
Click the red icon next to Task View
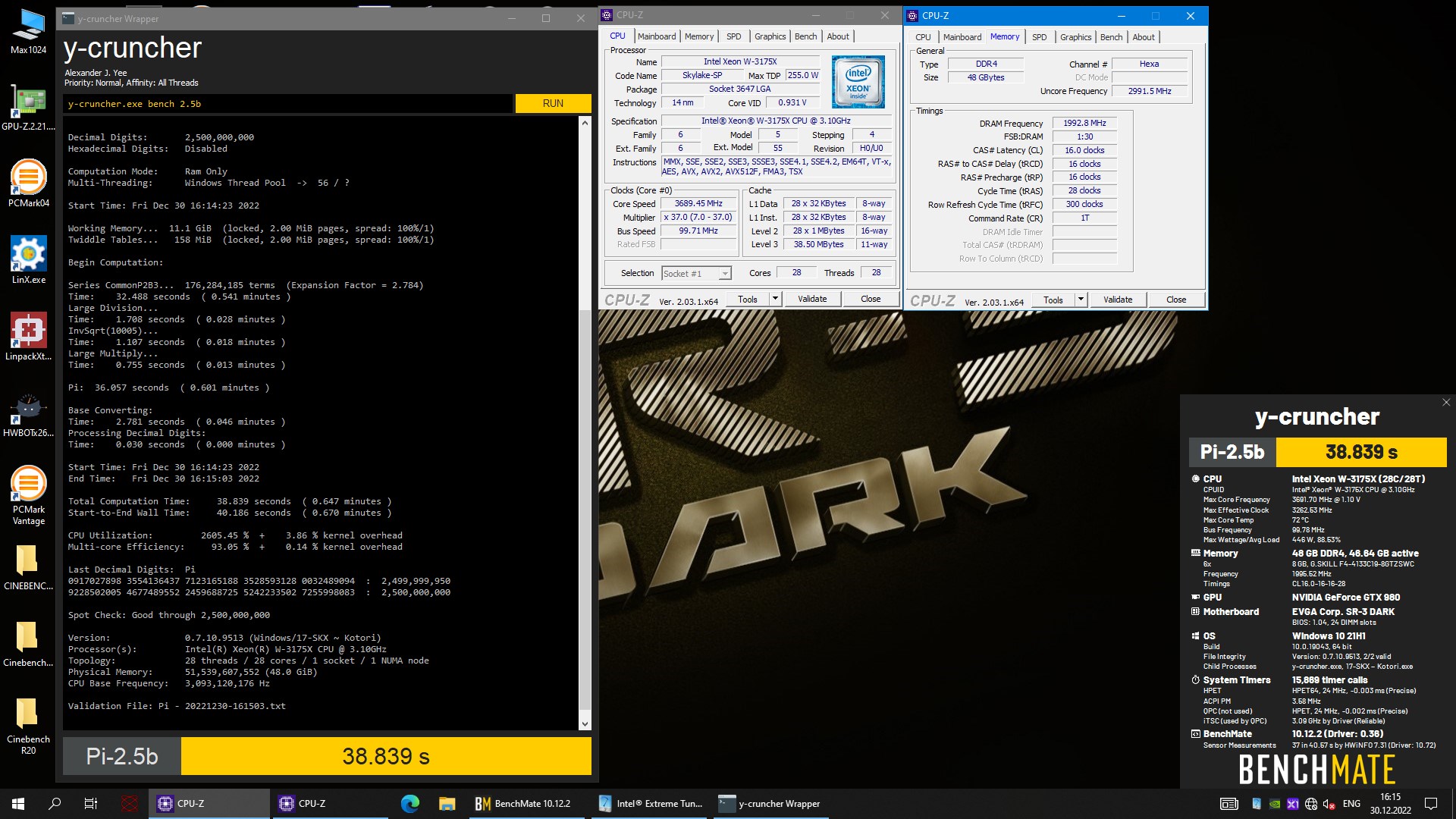coord(130,804)
